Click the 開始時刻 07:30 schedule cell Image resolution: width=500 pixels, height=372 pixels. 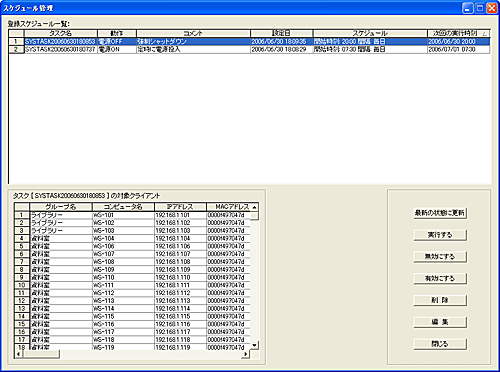[x=370, y=49]
